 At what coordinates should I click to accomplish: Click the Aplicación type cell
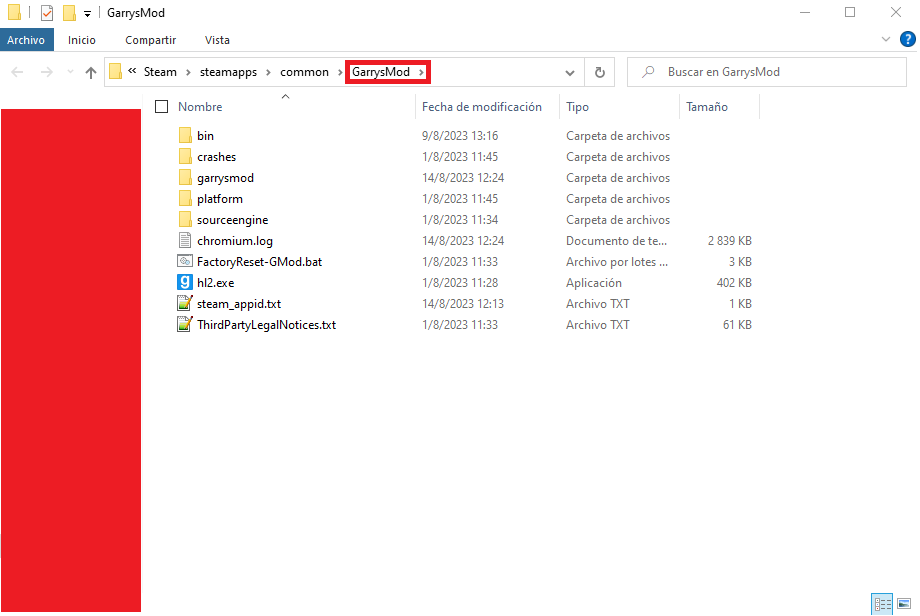point(594,283)
